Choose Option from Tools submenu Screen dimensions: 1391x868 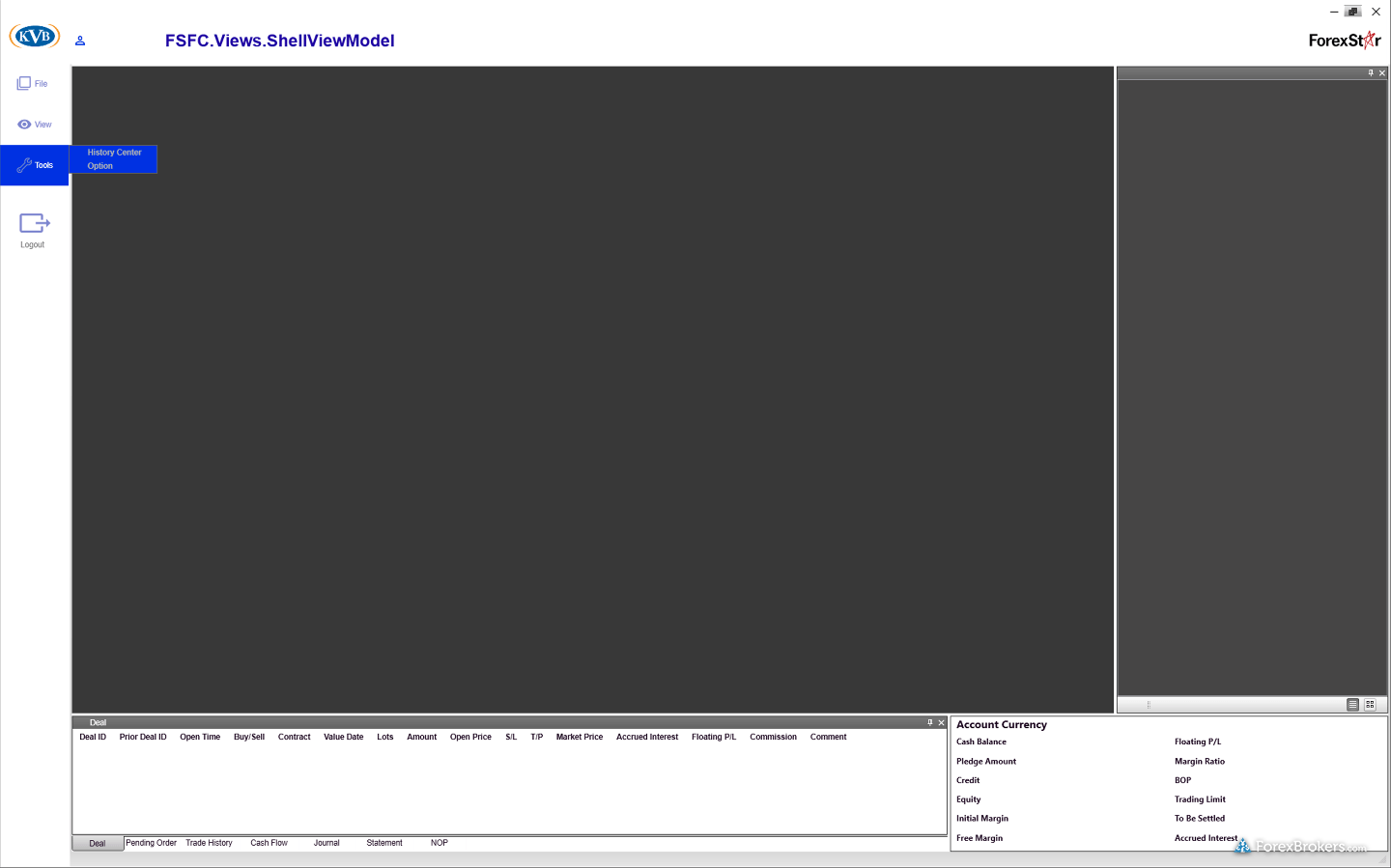click(100, 166)
